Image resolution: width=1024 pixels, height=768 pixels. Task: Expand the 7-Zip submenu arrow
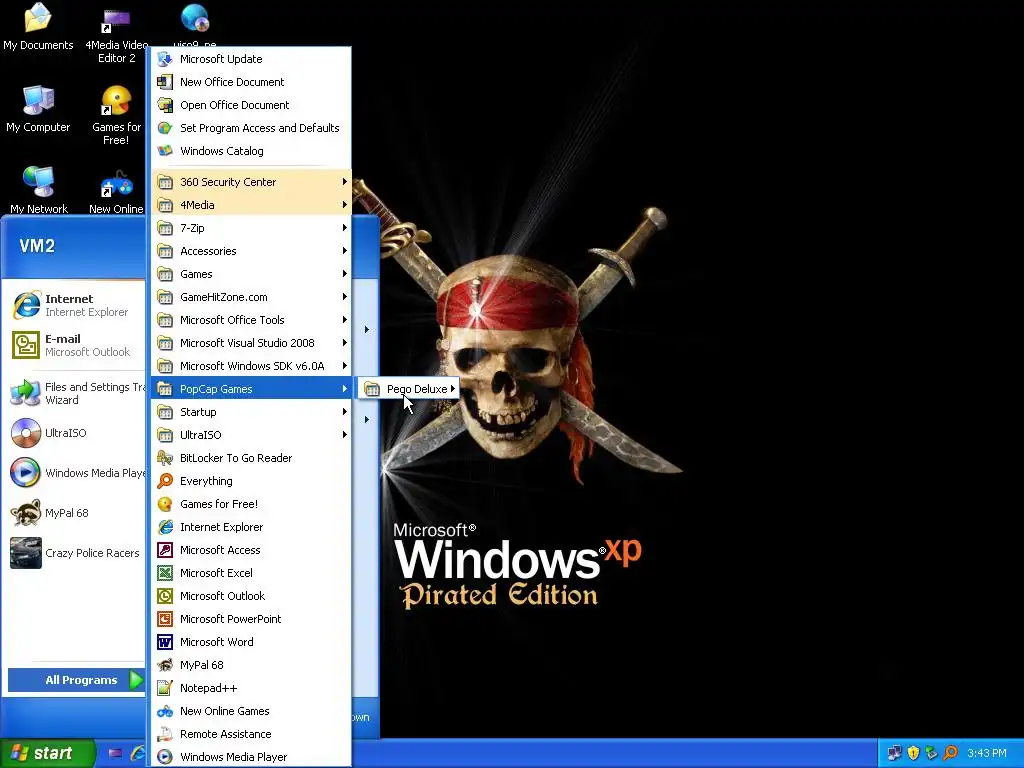(x=344, y=227)
